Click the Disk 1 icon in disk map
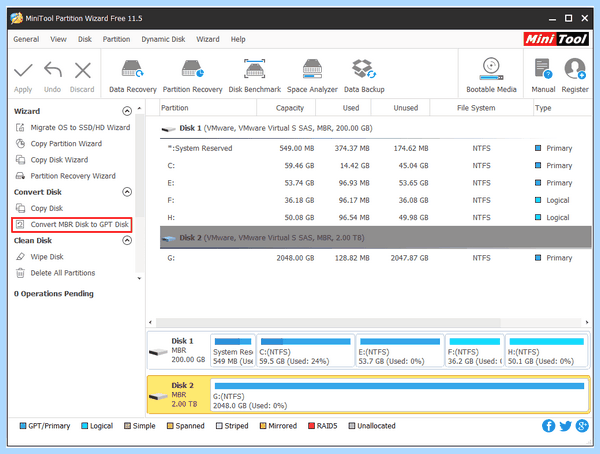This screenshot has width=600, height=454. coord(158,351)
